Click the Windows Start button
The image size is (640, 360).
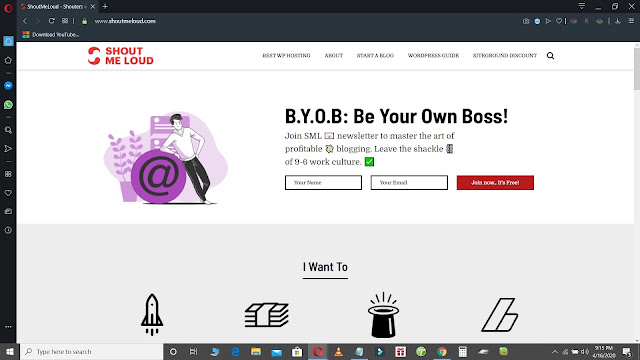pos(10,351)
